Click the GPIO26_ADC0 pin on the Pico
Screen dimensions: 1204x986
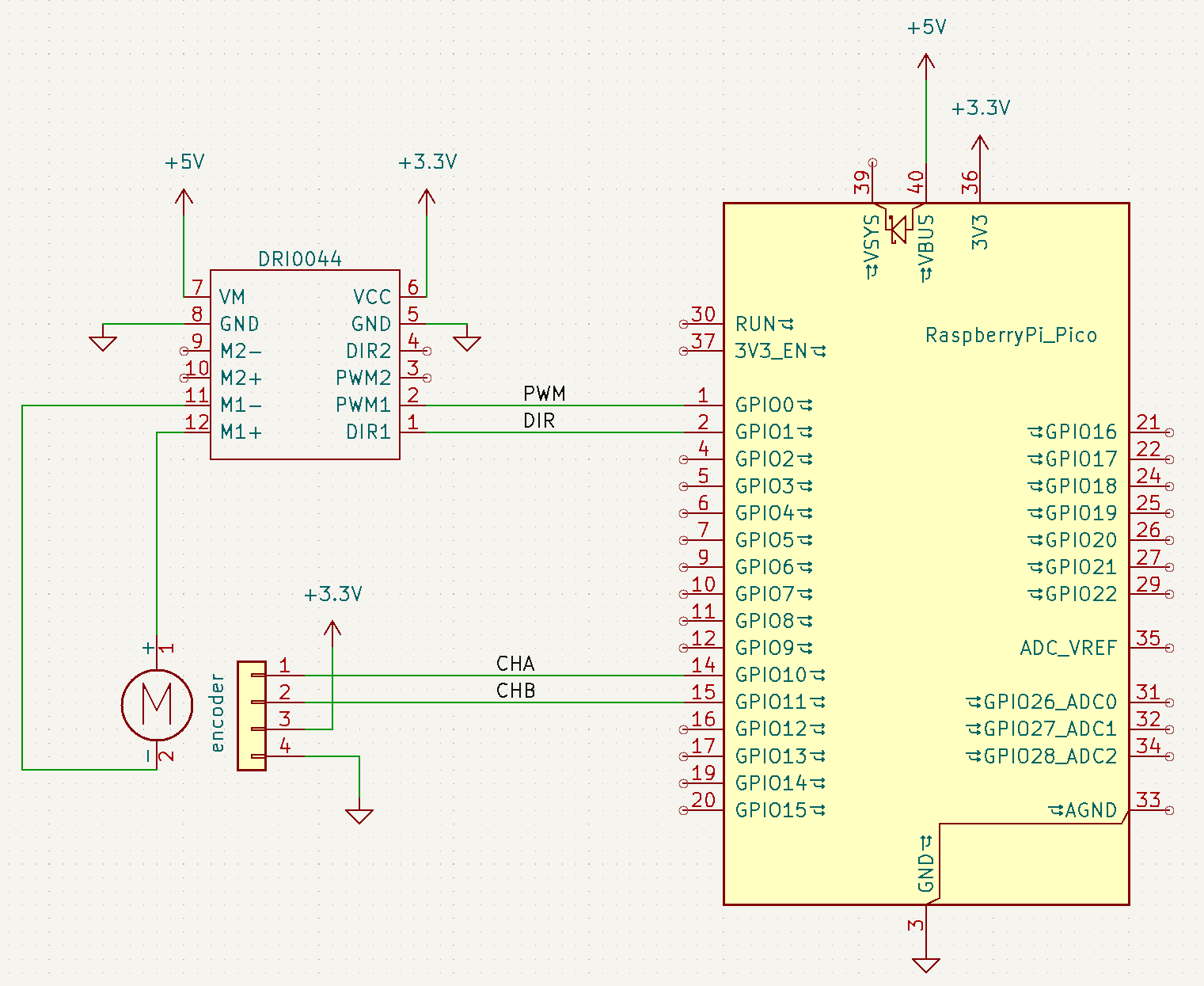click(x=1049, y=702)
